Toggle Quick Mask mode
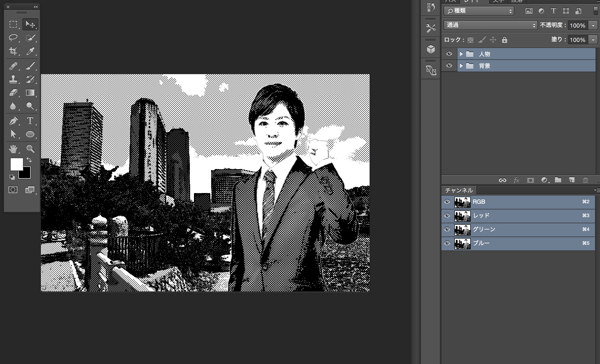This screenshot has height=364, width=600. click(x=13, y=190)
